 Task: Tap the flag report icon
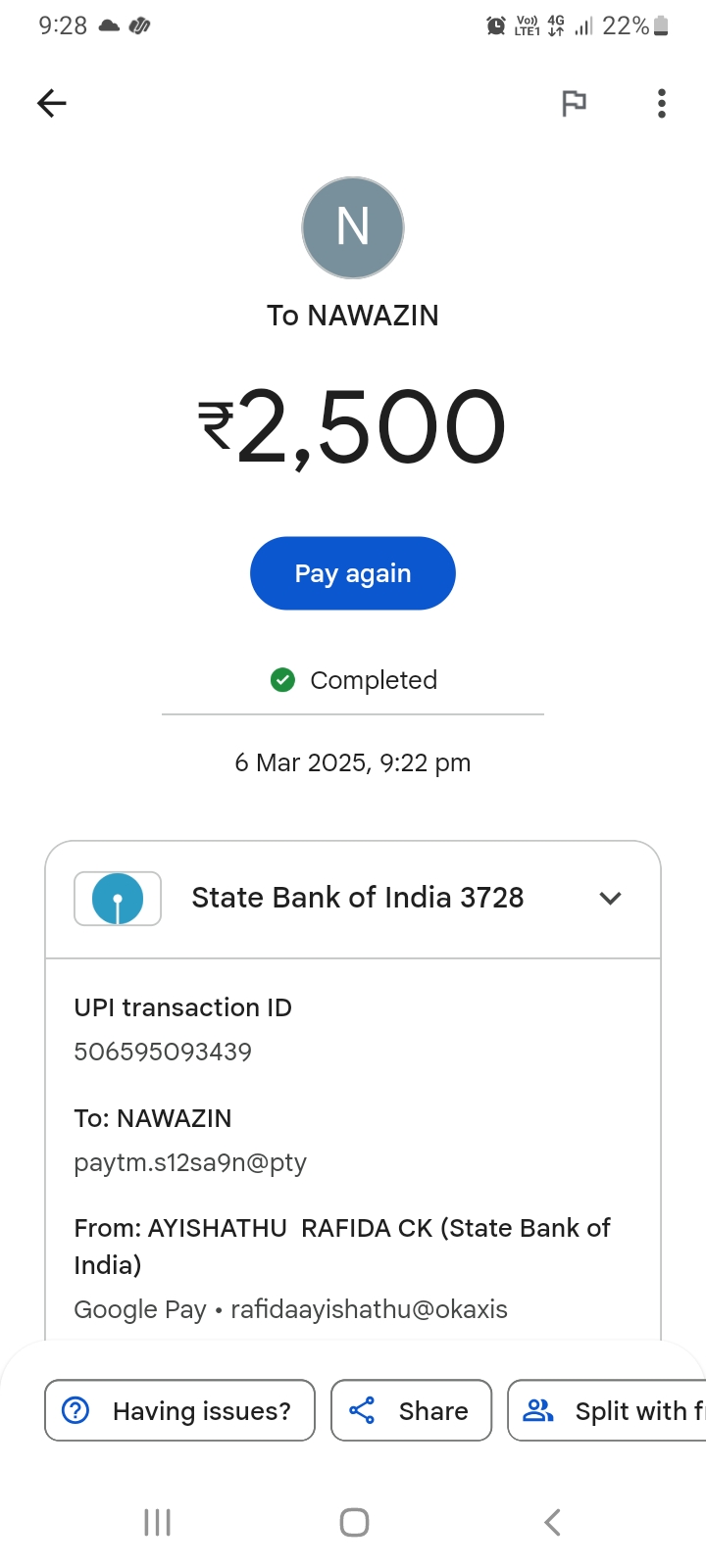pyautogui.click(x=574, y=103)
